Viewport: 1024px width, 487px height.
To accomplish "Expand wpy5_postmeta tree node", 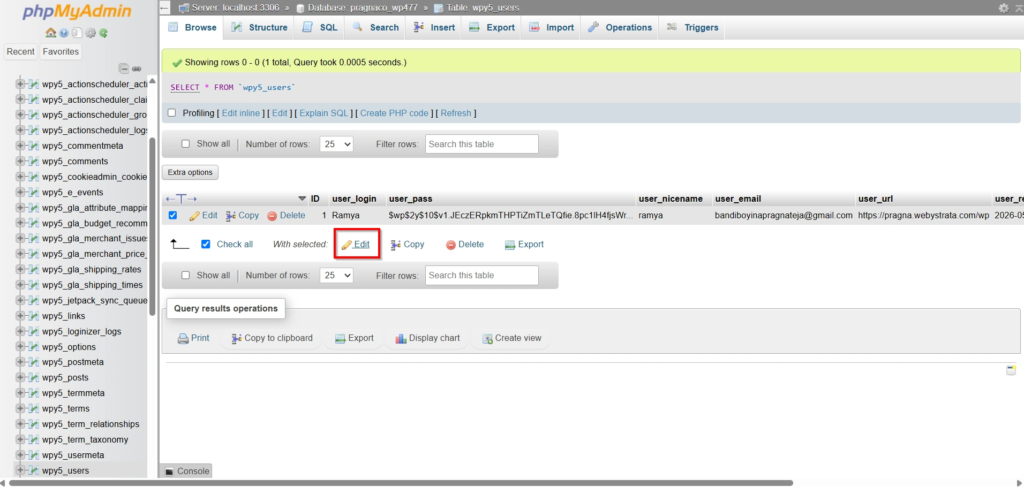I will tap(20, 362).
